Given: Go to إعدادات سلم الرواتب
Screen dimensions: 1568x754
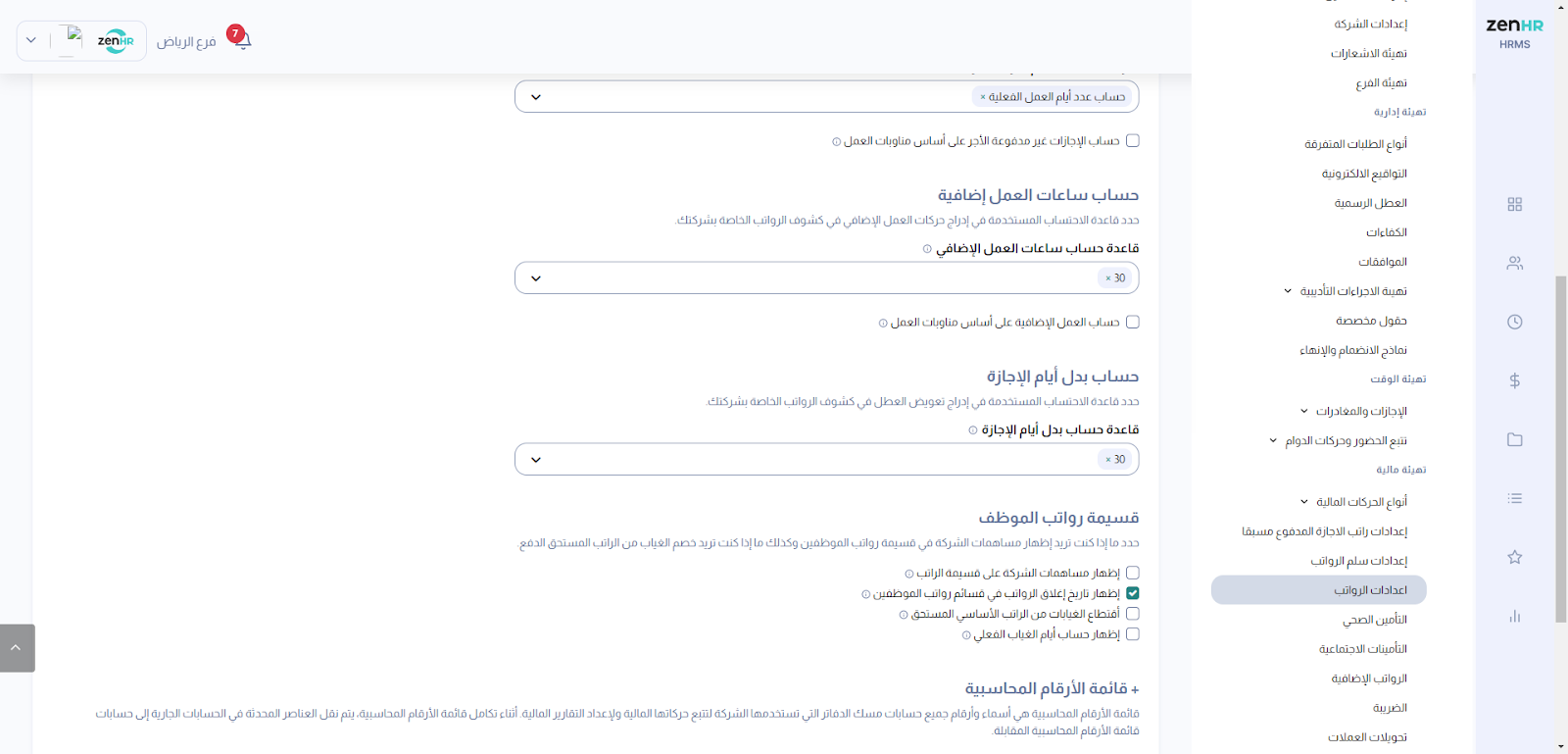Looking at the screenshot, I should click(x=1358, y=561).
